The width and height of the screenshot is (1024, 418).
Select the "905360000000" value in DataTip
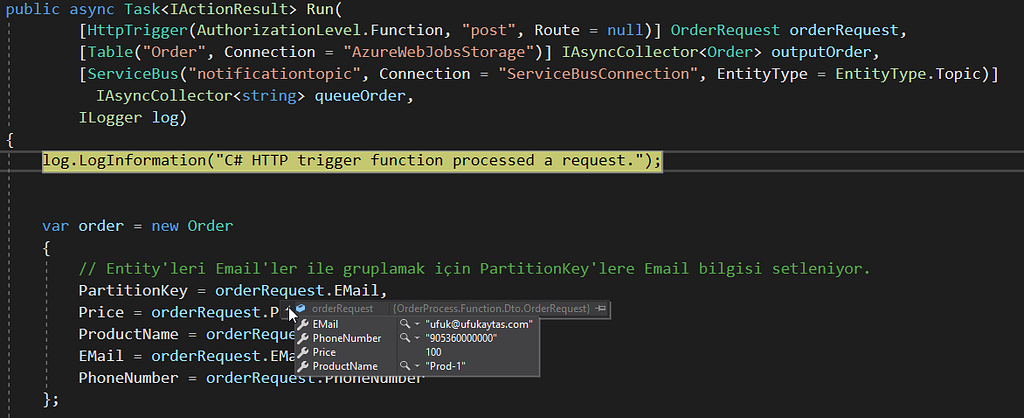pyautogui.click(x=461, y=338)
